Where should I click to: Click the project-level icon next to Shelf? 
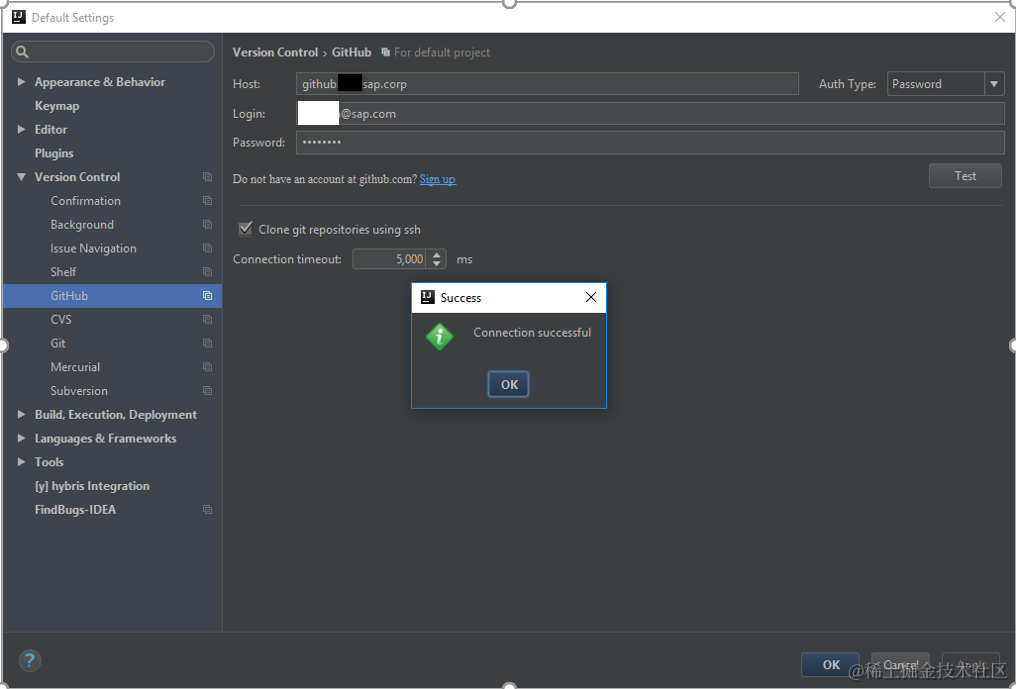207,272
